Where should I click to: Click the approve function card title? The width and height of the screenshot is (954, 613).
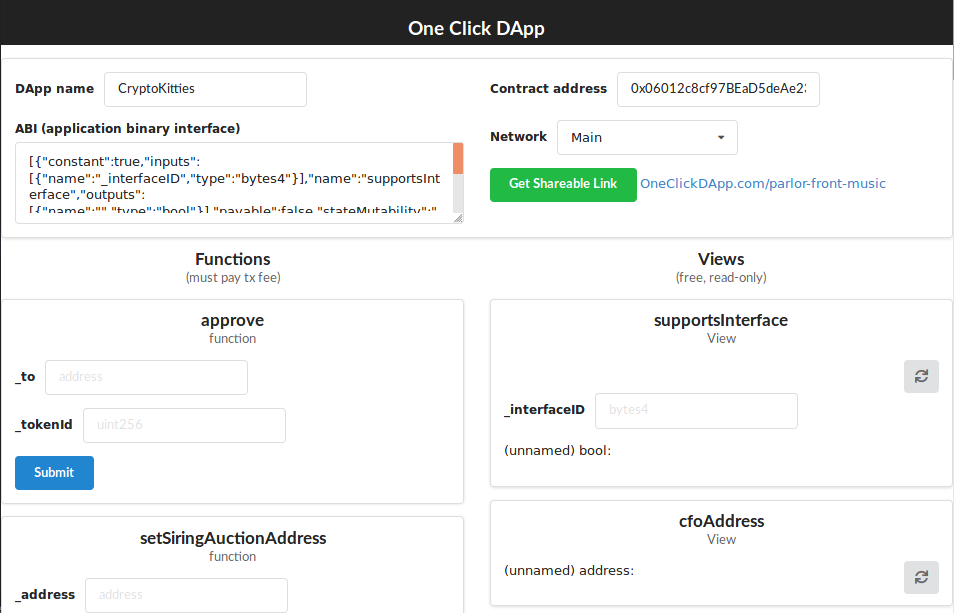[x=232, y=321]
